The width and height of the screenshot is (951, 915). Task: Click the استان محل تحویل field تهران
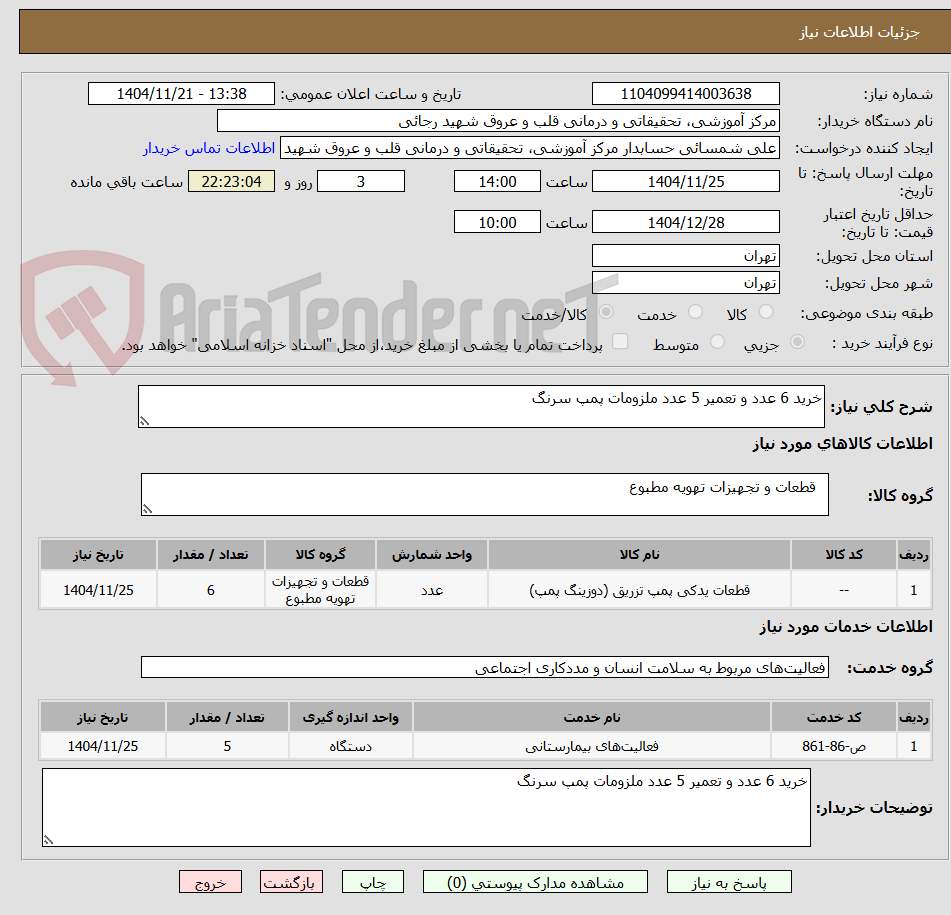point(685,256)
